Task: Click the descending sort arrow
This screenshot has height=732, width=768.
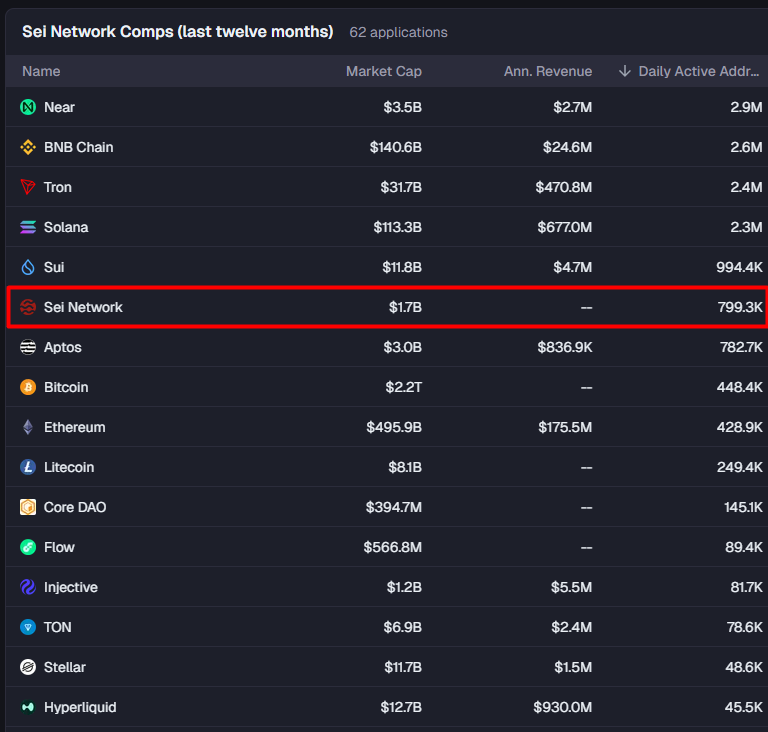Action: click(x=625, y=71)
